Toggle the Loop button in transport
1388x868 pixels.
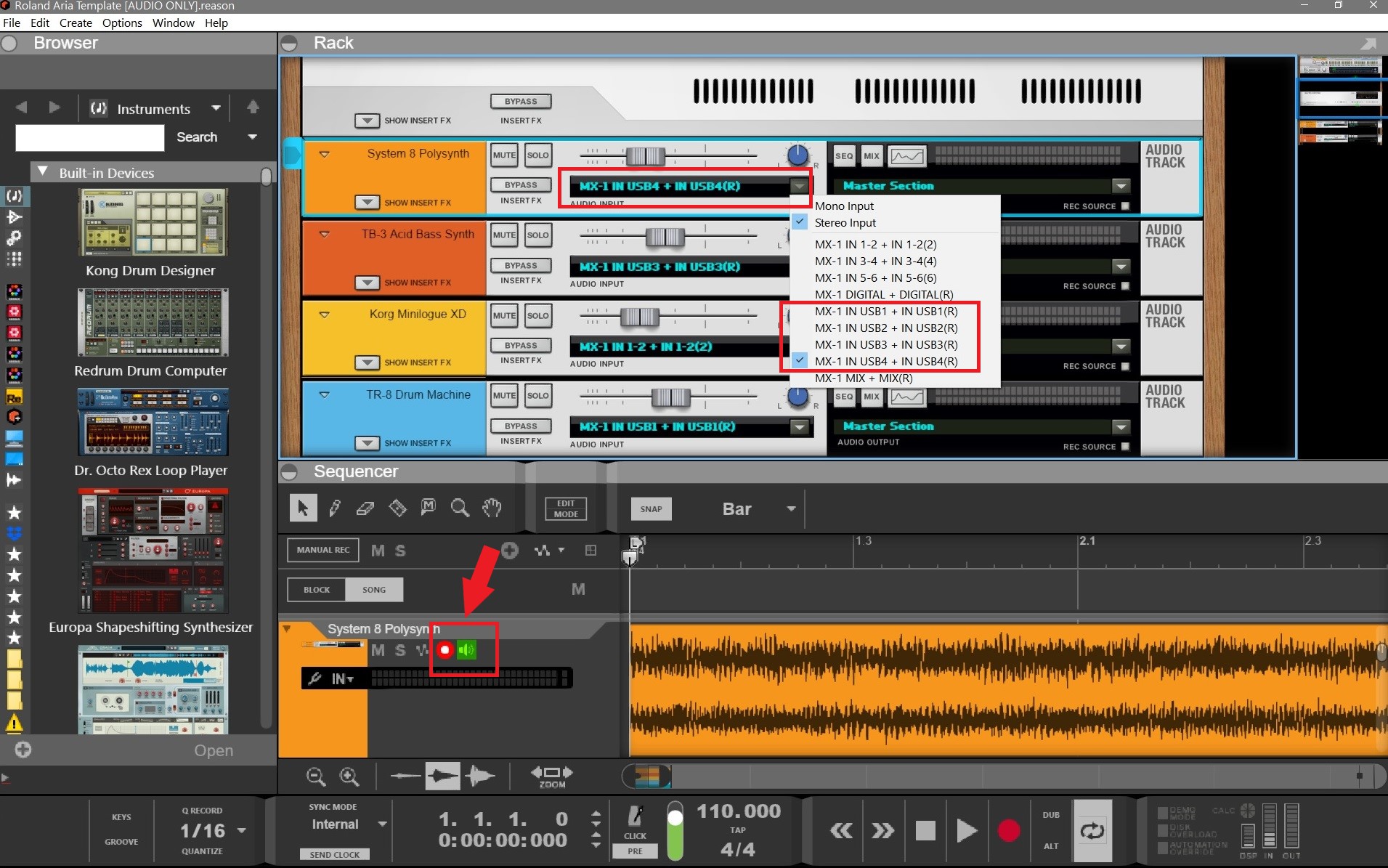click(x=1092, y=830)
